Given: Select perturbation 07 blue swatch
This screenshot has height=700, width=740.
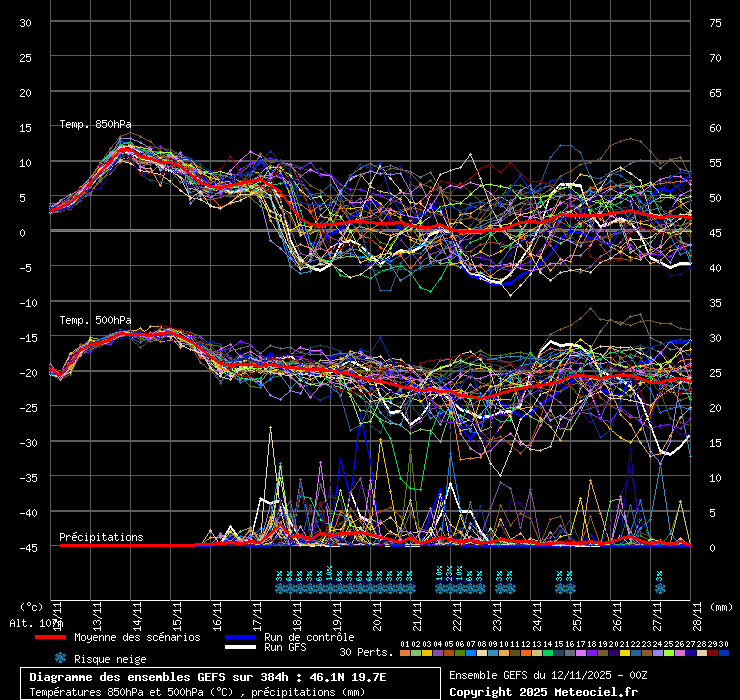Looking at the screenshot, I should (471, 653).
